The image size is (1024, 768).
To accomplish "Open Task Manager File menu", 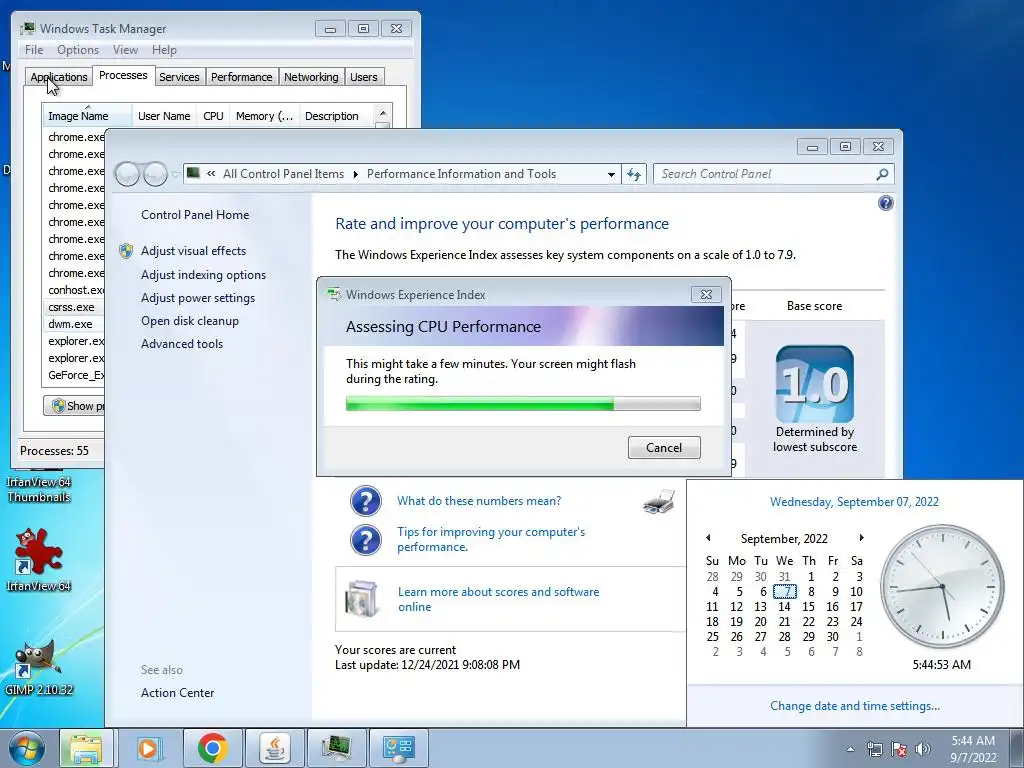I will click(34, 50).
